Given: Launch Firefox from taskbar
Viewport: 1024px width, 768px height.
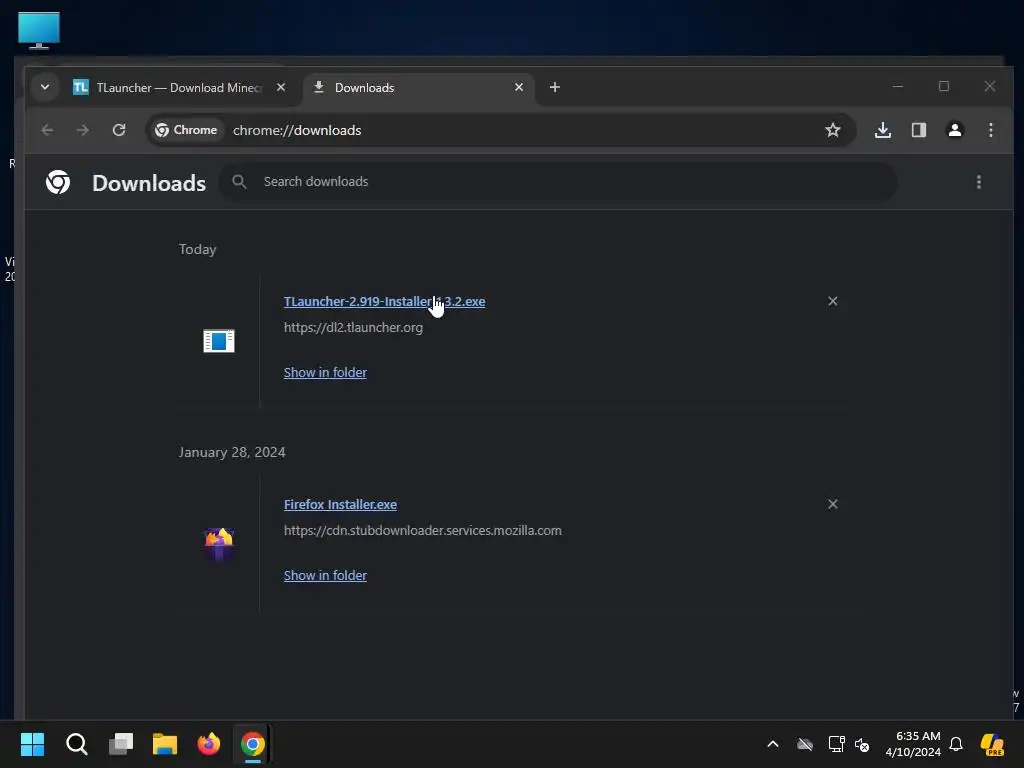Looking at the screenshot, I should pos(209,744).
